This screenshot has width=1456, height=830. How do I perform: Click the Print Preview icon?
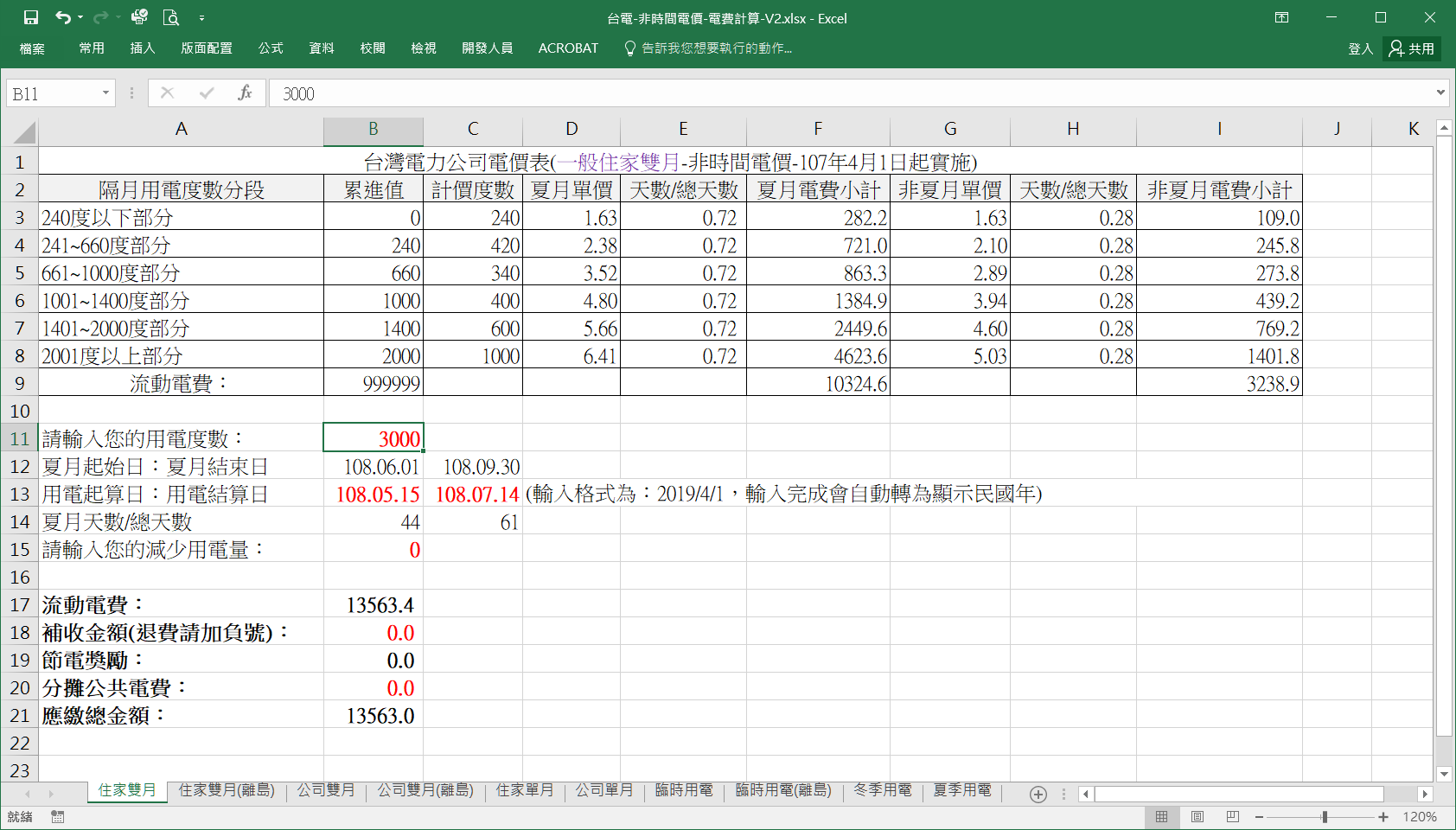tap(171, 17)
